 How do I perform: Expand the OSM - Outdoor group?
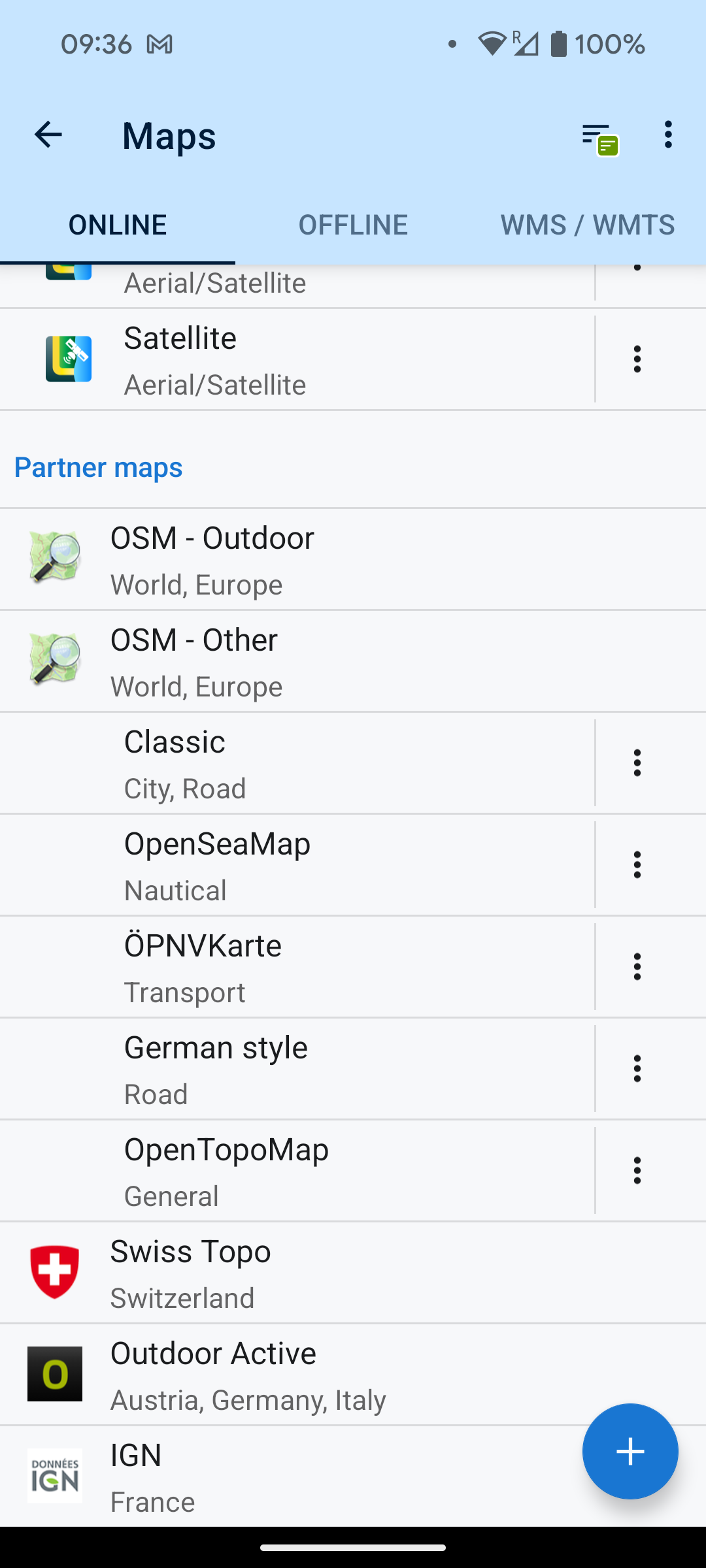(353, 559)
